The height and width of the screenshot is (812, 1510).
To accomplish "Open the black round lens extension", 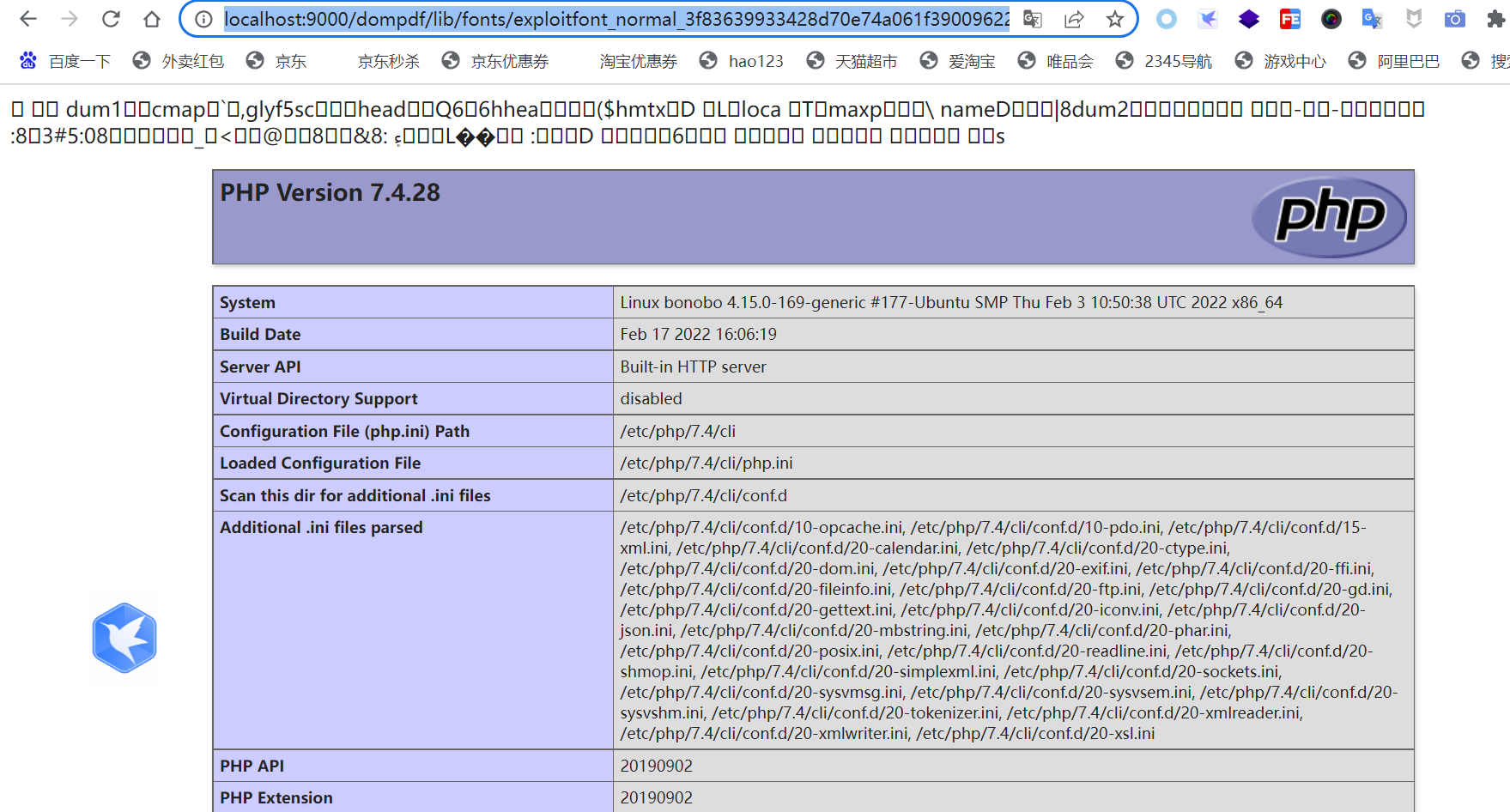I will pos(1331,19).
